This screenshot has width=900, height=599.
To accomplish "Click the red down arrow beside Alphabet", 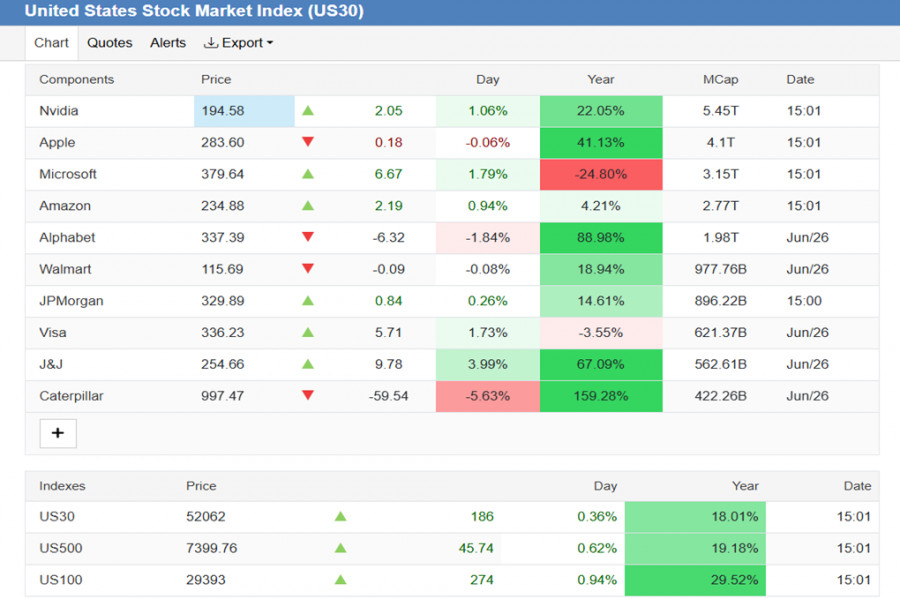I will pos(308,237).
